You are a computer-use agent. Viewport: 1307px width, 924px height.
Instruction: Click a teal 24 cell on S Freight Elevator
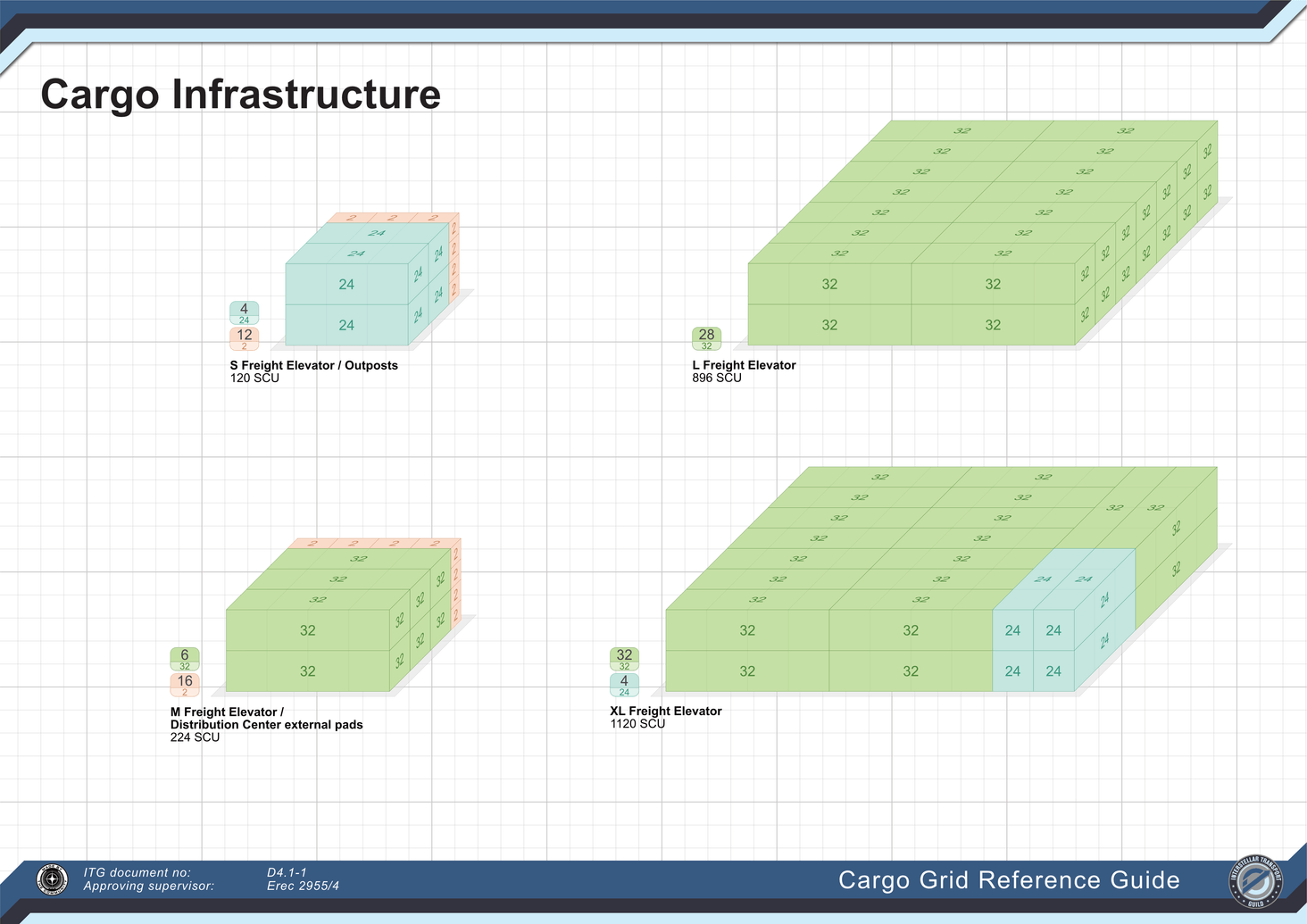[346, 284]
